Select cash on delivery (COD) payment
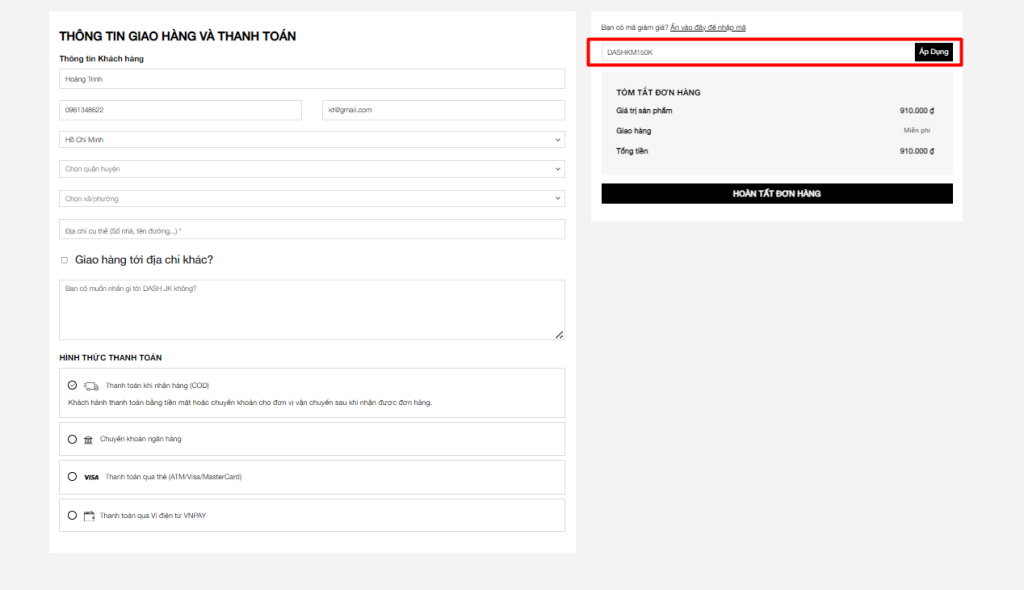 (72, 385)
